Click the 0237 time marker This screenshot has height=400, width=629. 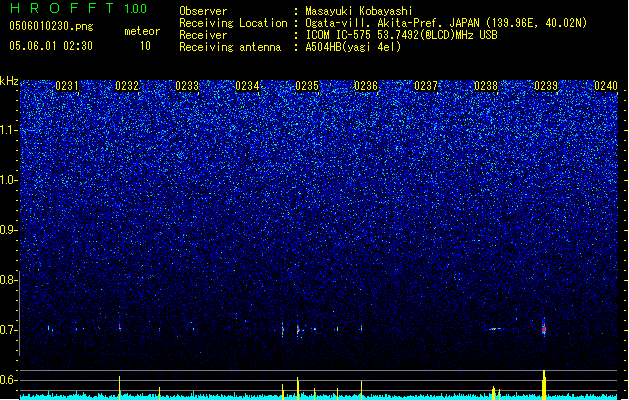426,86
